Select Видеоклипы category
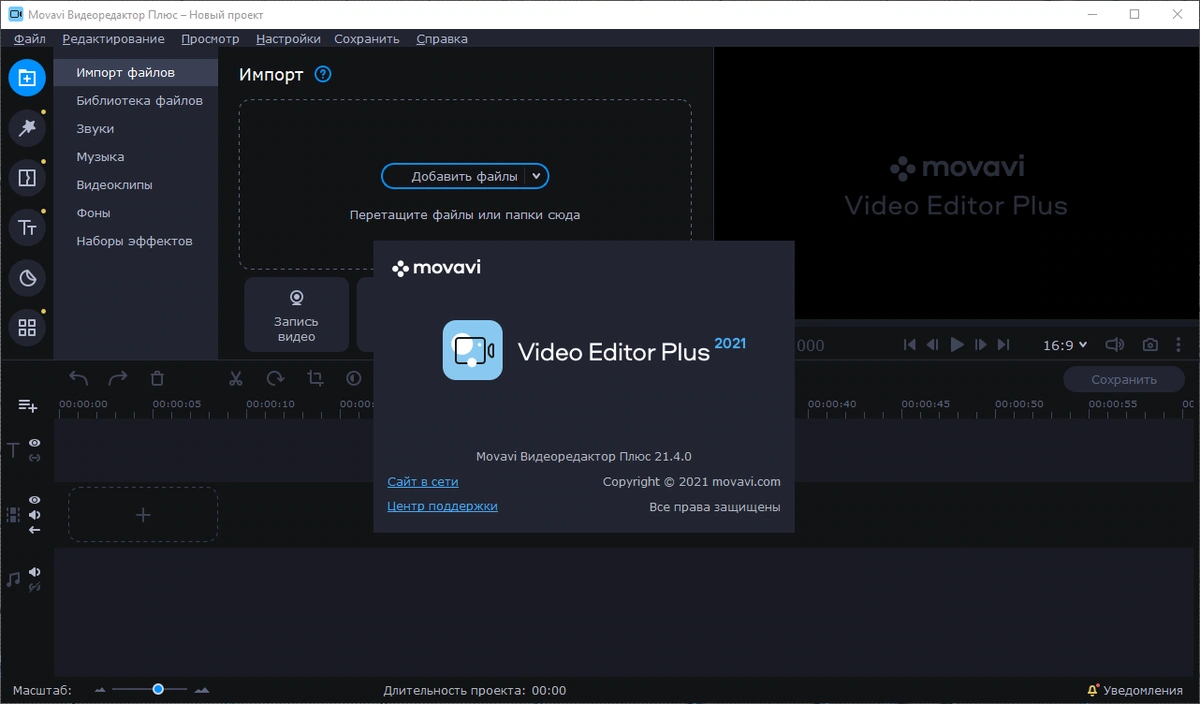This screenshot has height=704, width=1200. click(136, 185)
